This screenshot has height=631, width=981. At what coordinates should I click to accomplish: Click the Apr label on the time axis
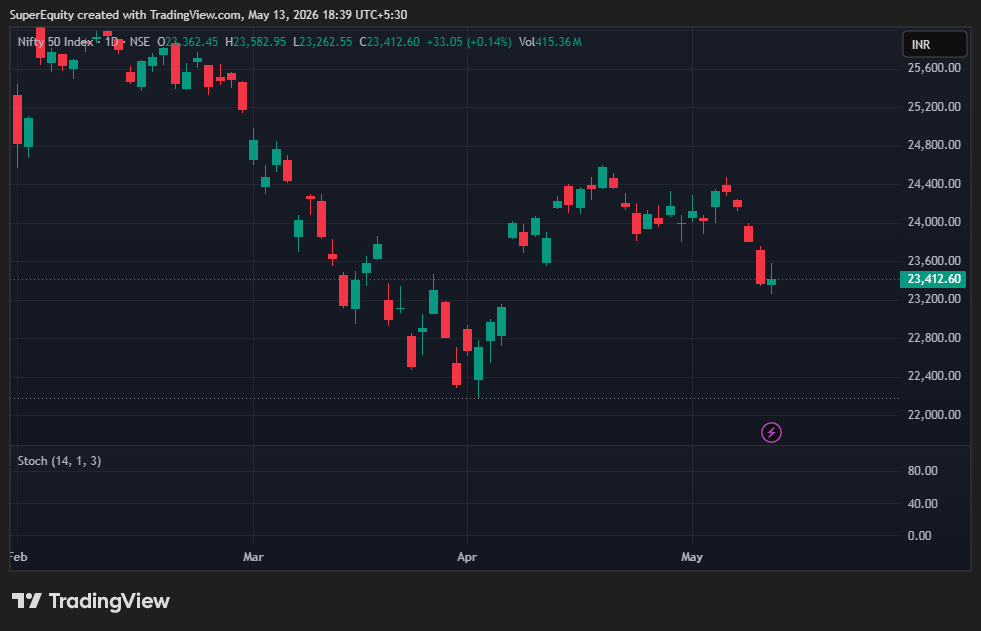467,557
